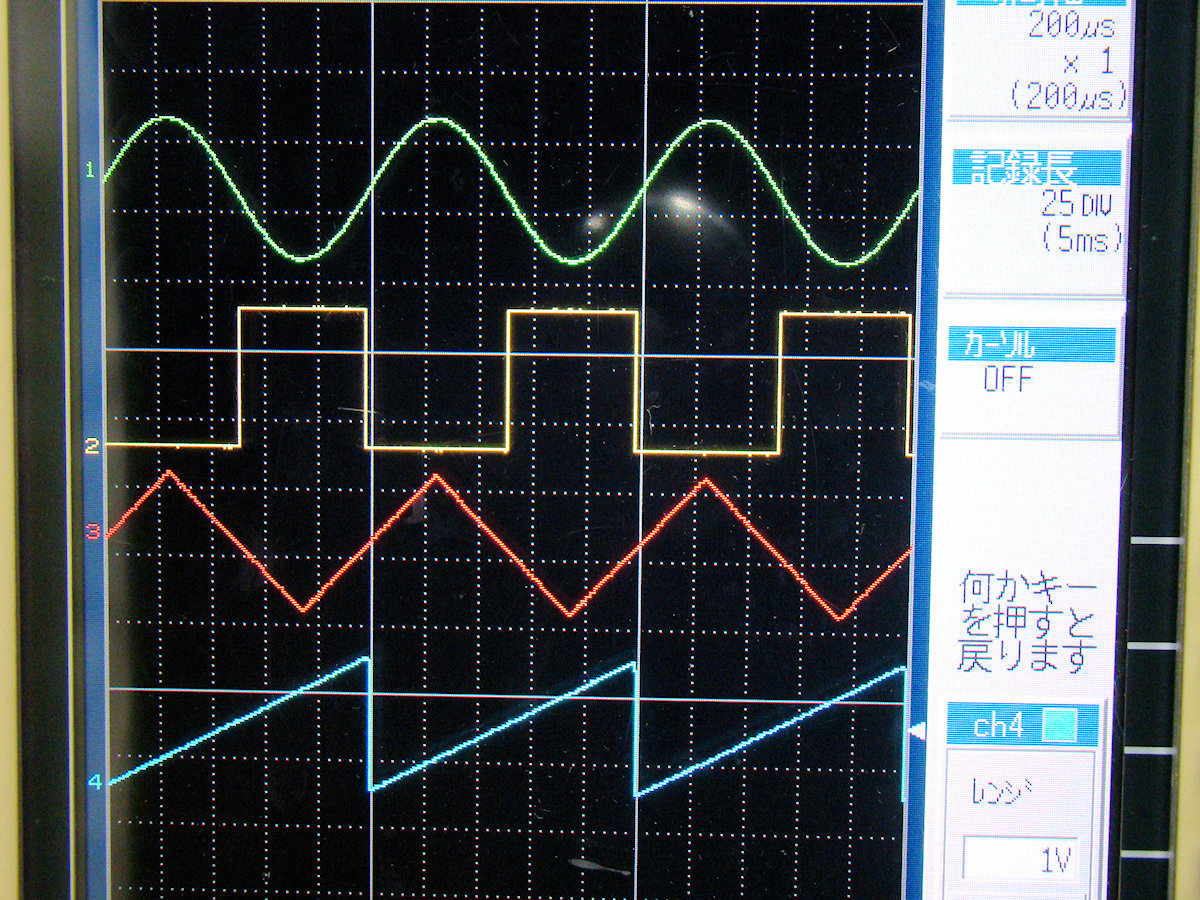This screenshot has width=1200, height=900.
Task: Select the channel 2 marker by the square wave
Action: tap(92, 446)
